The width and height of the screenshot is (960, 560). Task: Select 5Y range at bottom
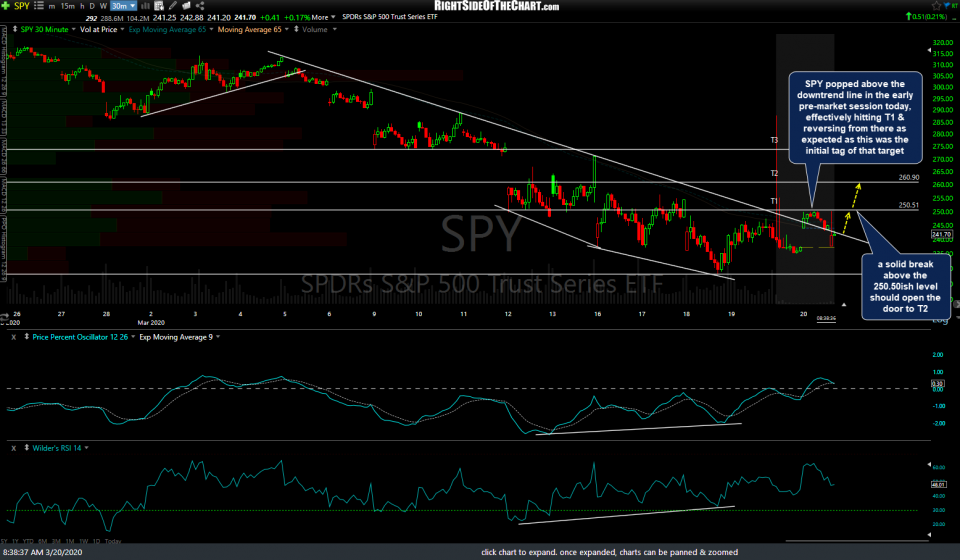[4, 541]
